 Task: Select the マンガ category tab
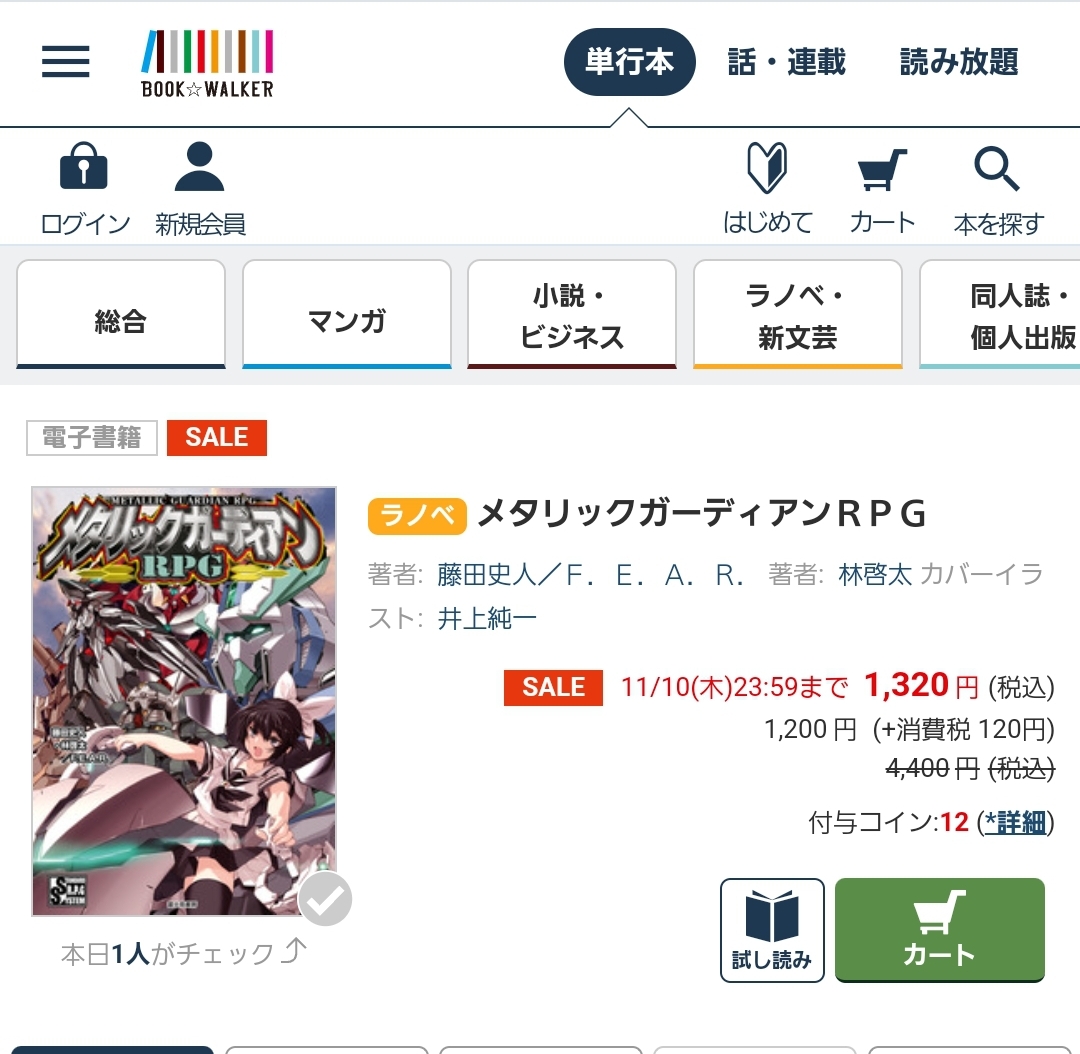pos(346,314)
